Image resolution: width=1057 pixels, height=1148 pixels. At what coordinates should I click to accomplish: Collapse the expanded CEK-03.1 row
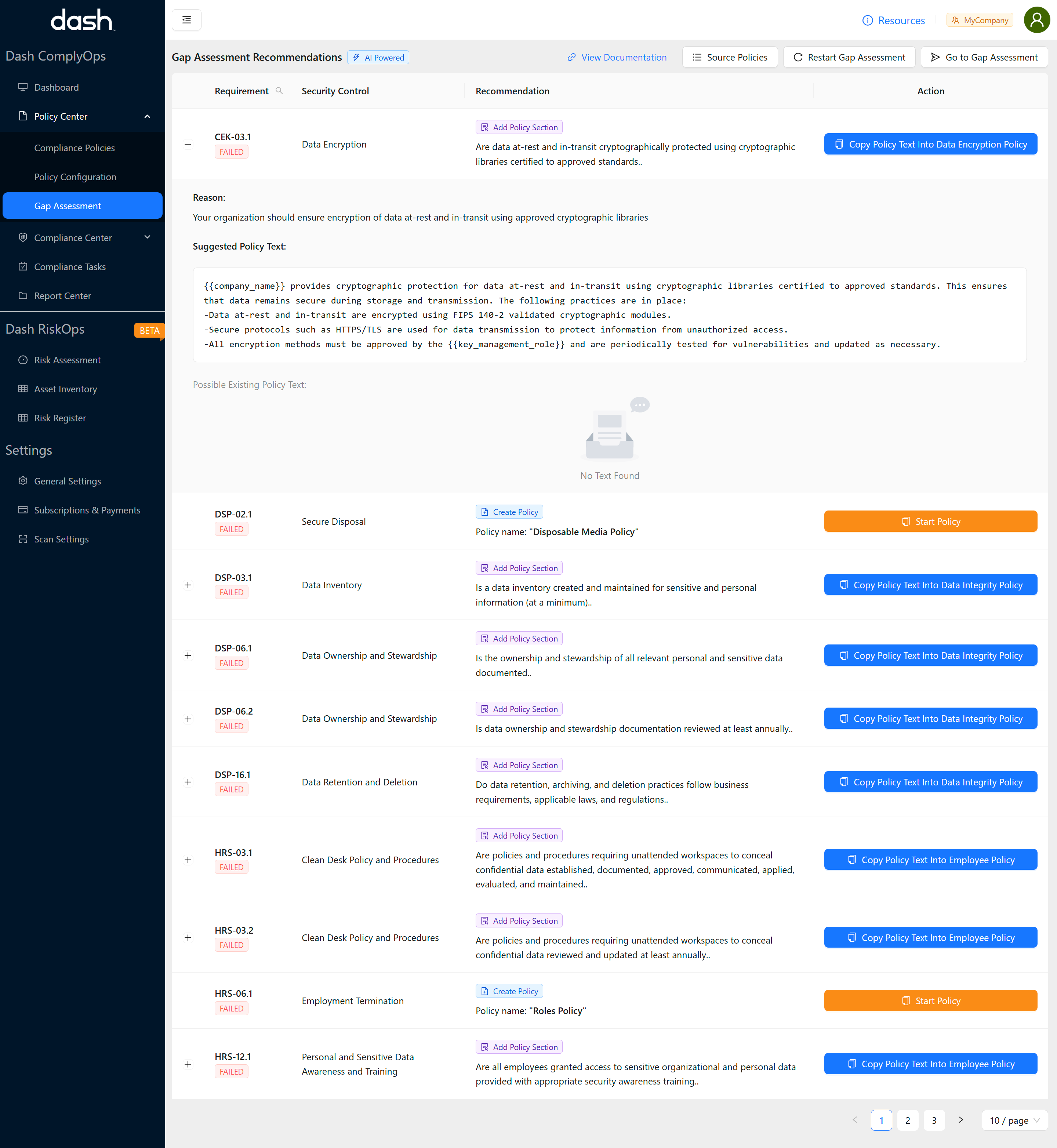[x=188, y=143]
